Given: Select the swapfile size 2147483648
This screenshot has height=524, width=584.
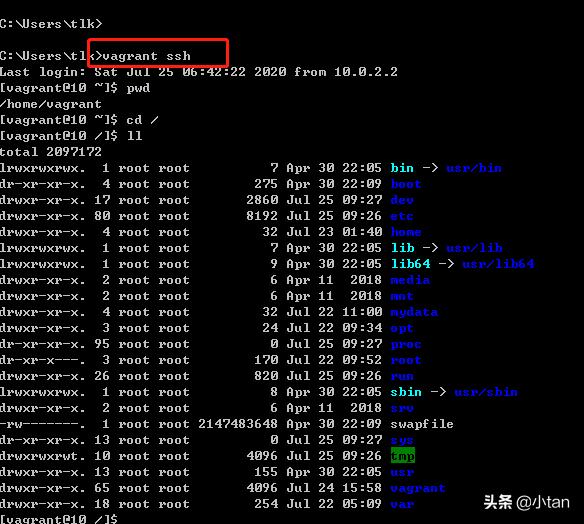Looking at the screenshot, I should tap(238, 424).
